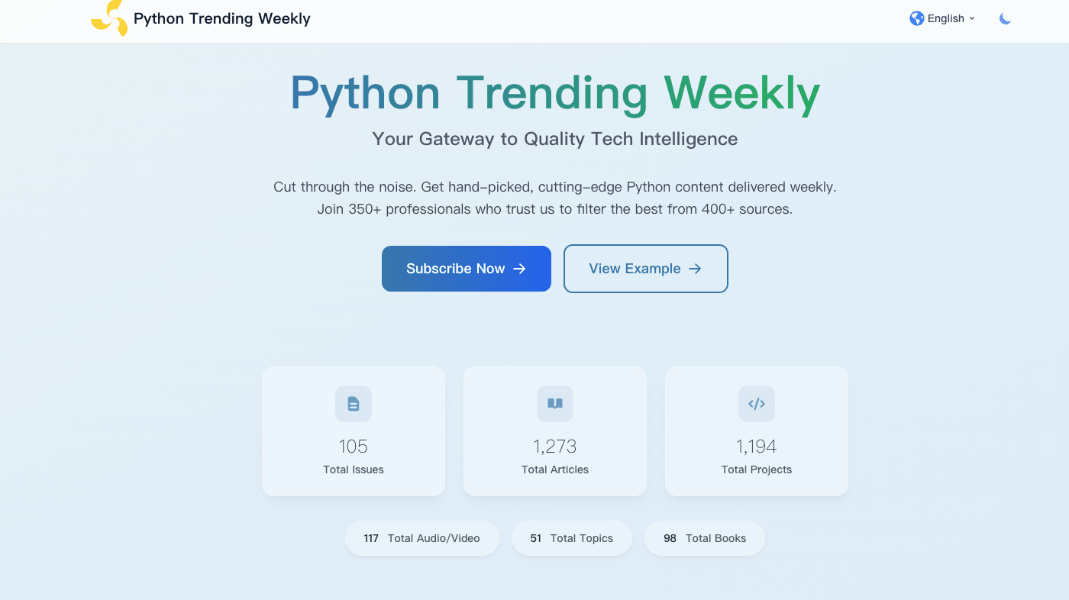Viewport: 1069px width, 600px height.
Task: Click the Total Audio/Video pill
Action: 422,538
